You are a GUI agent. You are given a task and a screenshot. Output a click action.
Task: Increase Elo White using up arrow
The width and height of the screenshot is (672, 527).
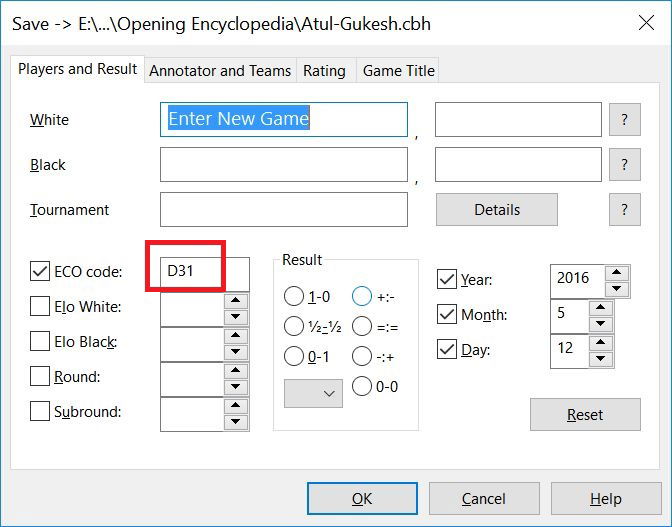[x=236, y=300]
